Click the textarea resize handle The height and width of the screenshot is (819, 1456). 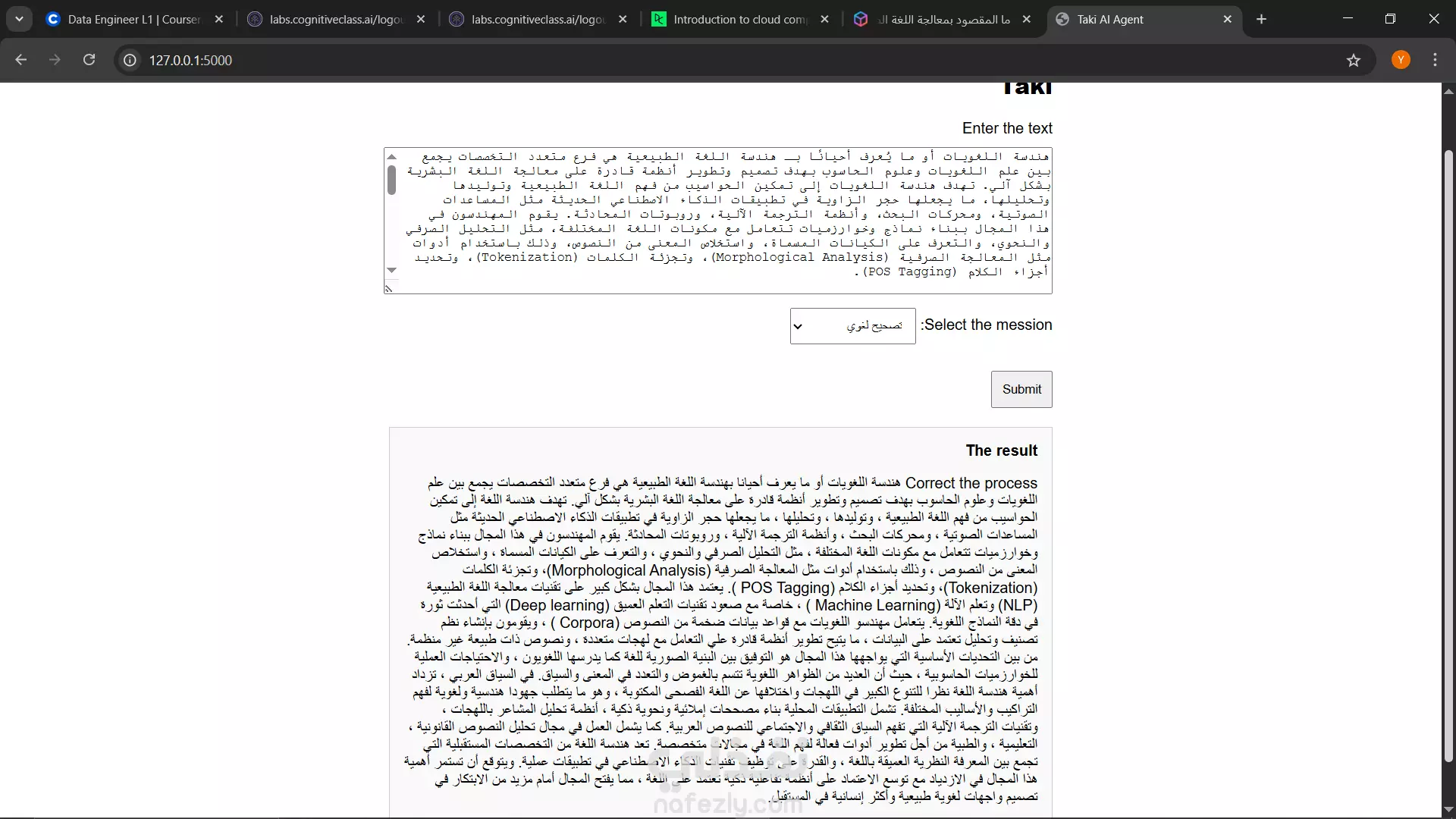pyautogui.click(x=389, y=288)
